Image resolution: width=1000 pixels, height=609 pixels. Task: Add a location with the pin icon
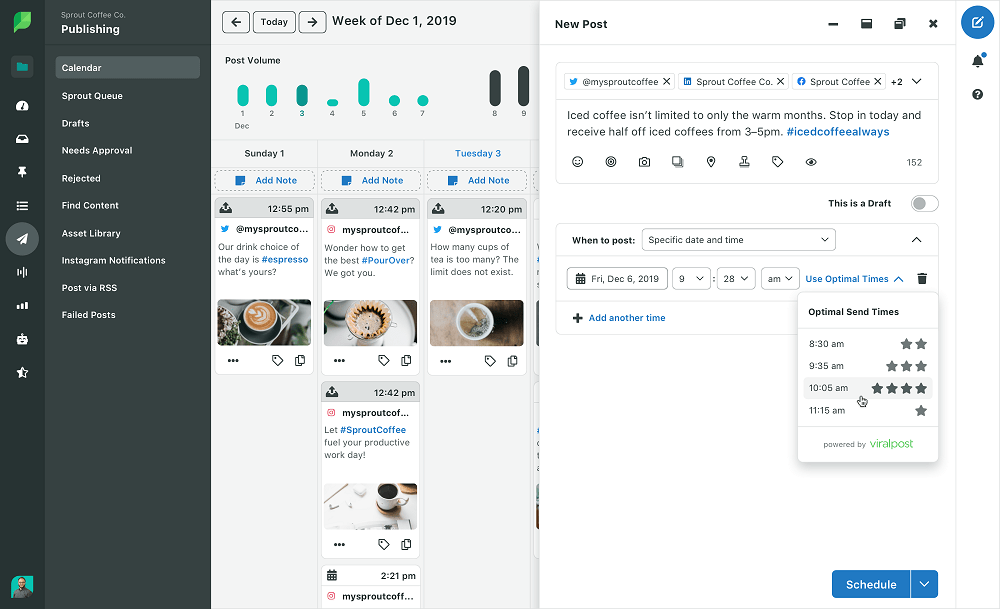tap(710, 162)
